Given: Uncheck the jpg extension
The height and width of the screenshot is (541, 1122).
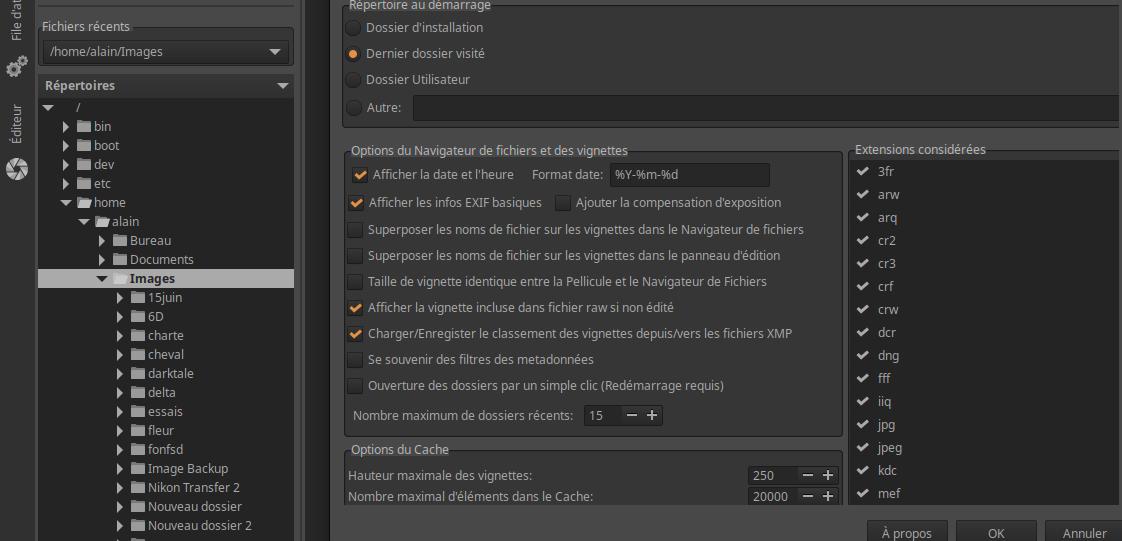Looking at the screenshot, I should tap(862, 424).
